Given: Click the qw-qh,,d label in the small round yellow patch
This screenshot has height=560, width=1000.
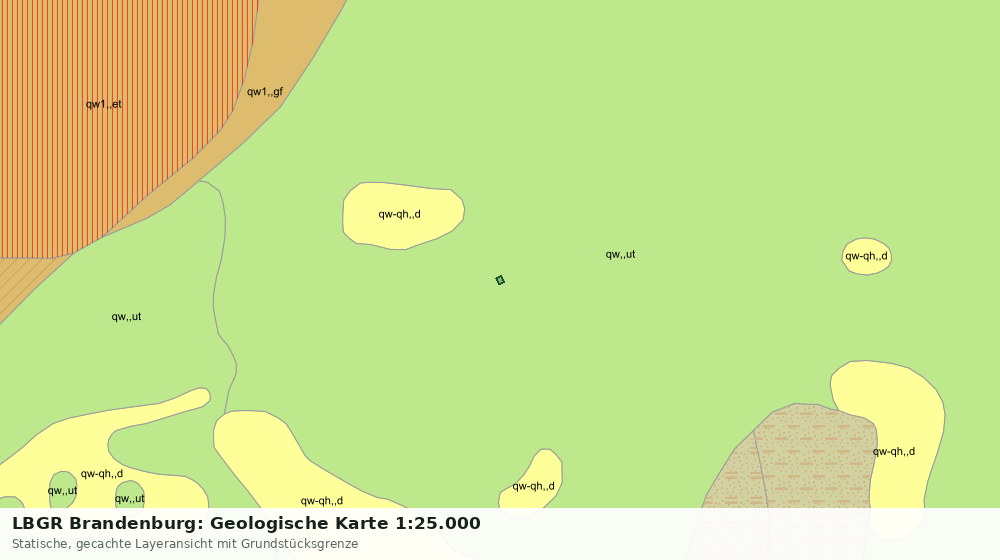Looking at the screenshot, I should tap(866, 256).
